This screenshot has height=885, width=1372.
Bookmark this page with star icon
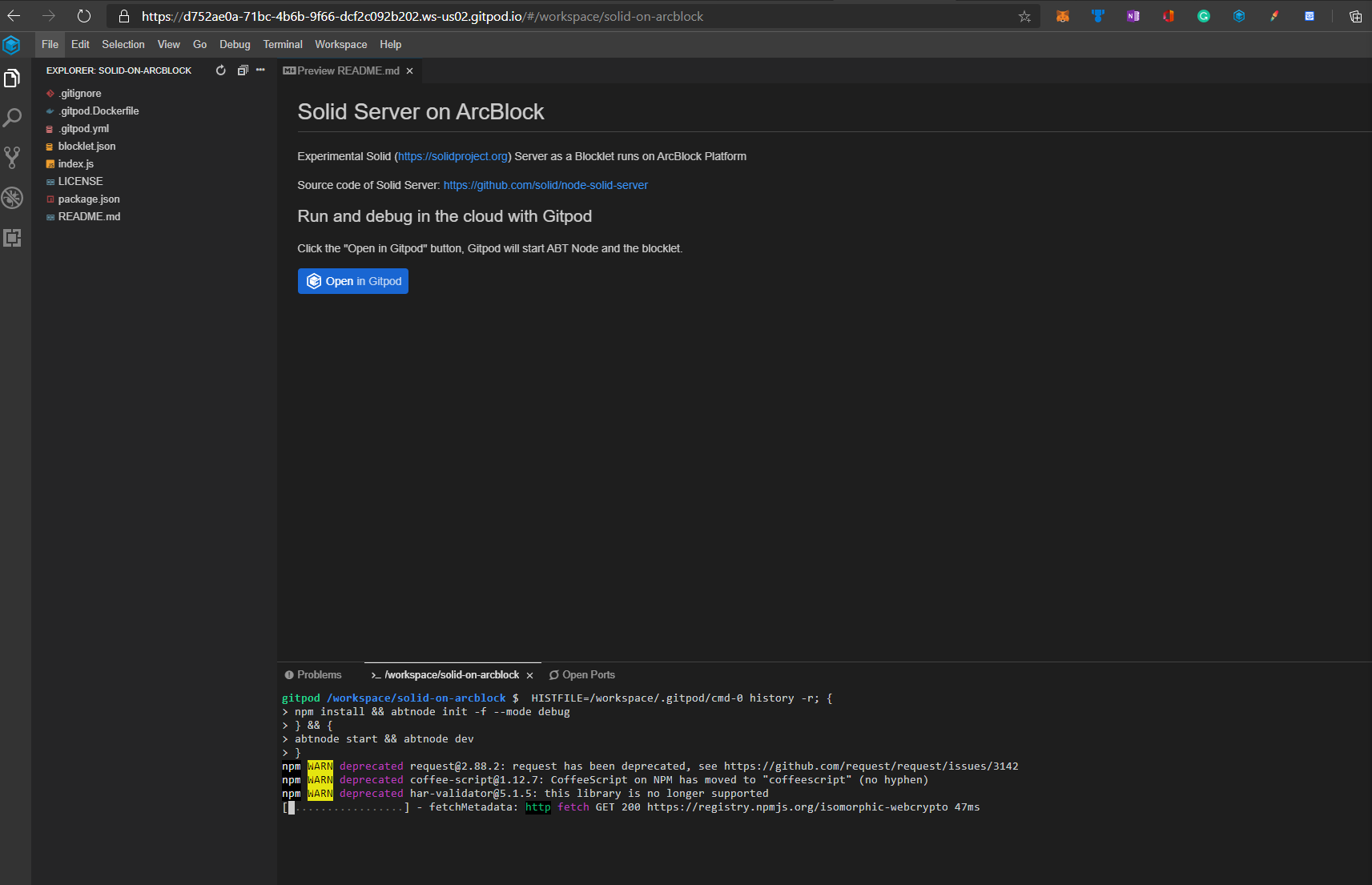tap(1024, 16)
